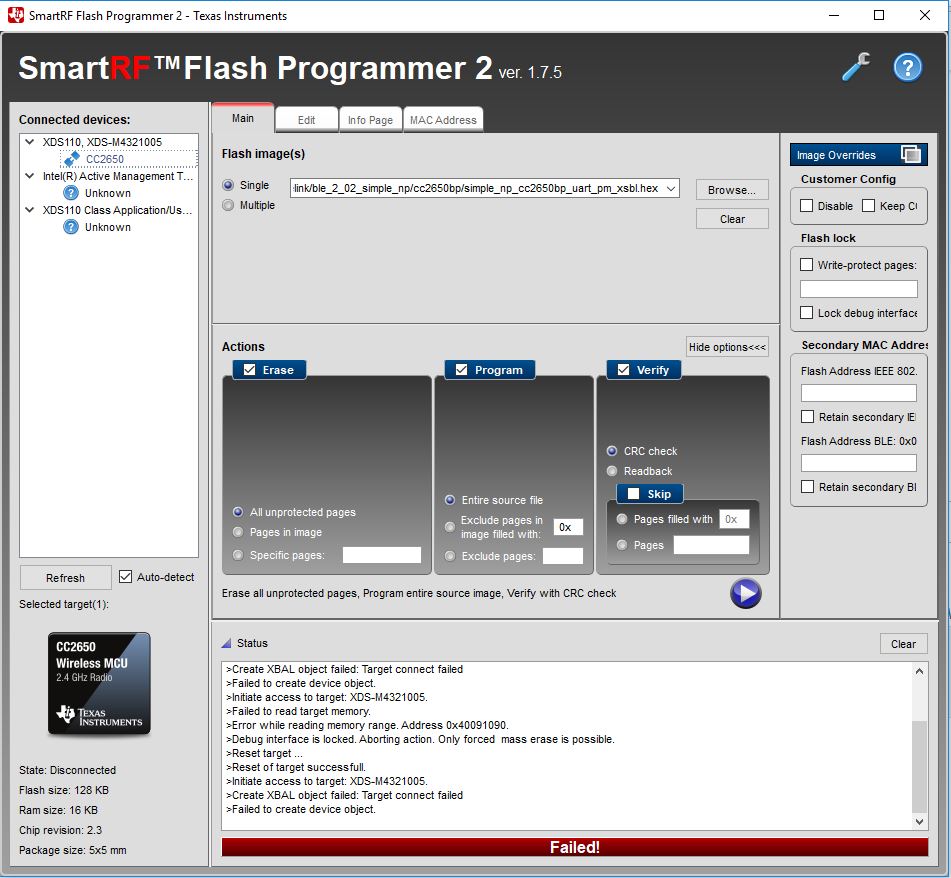The height and width of the screenshot is (878, 951).
Task: Click the question icon under XDS110 Class Application
Action: click(71, 227)
